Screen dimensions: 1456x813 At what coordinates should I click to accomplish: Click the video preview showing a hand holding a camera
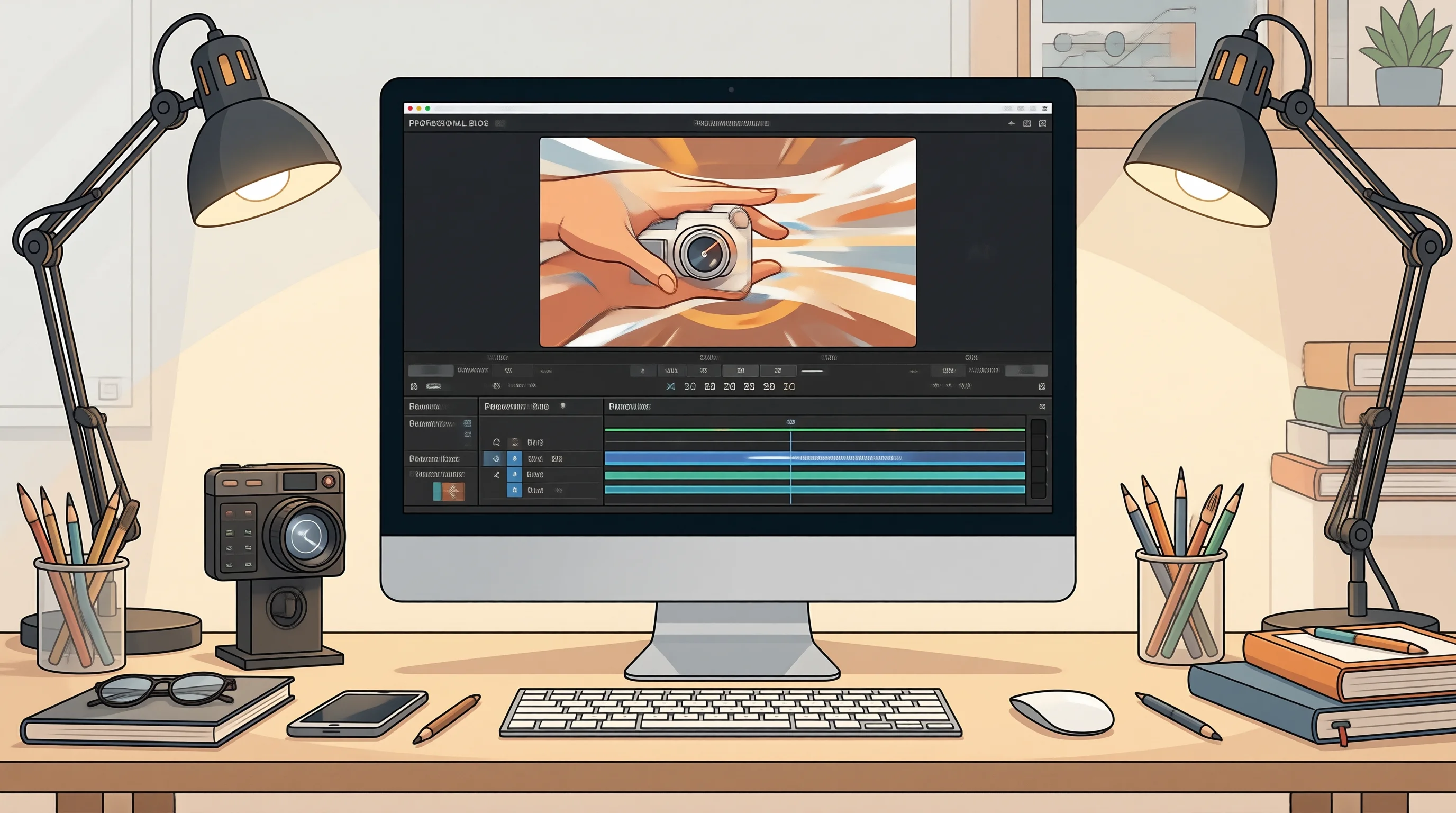coord(728,242)
